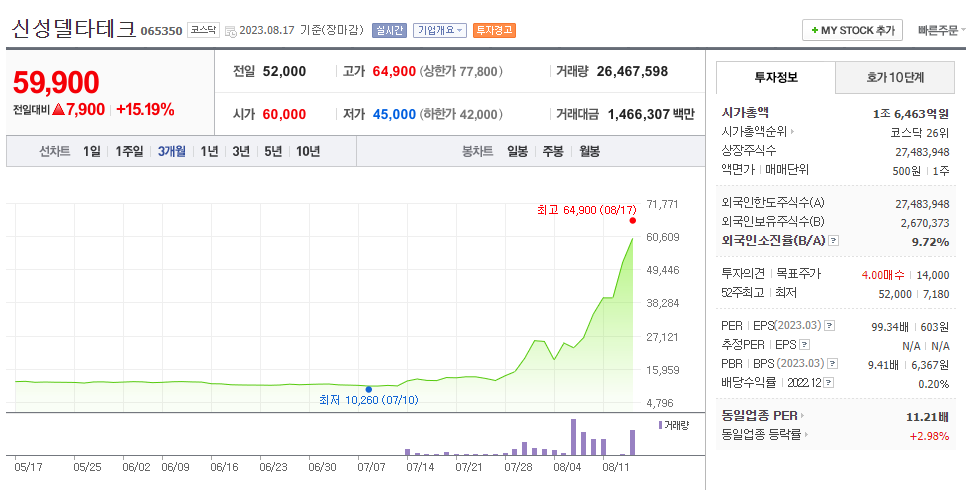
Task: Click the 투자경고 badge
Action: (495, 30)
